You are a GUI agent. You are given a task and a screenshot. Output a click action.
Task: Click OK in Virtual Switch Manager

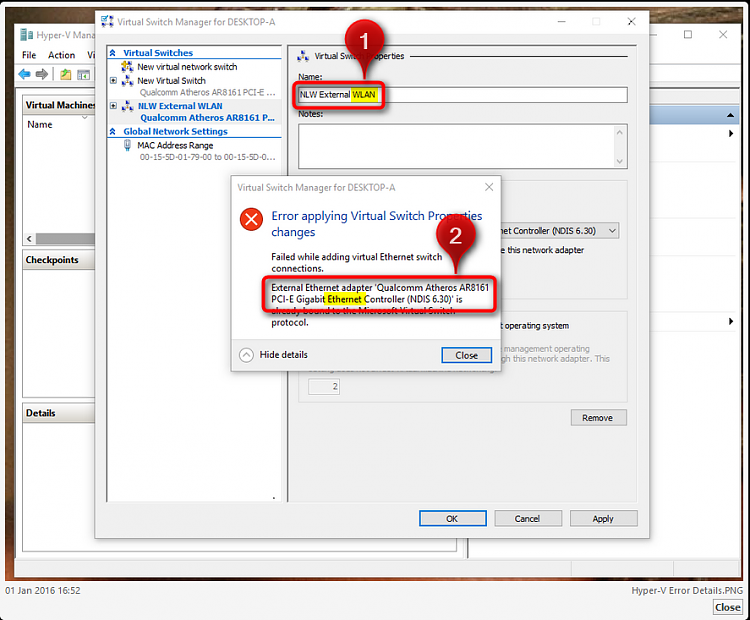[x=452, y=519]
